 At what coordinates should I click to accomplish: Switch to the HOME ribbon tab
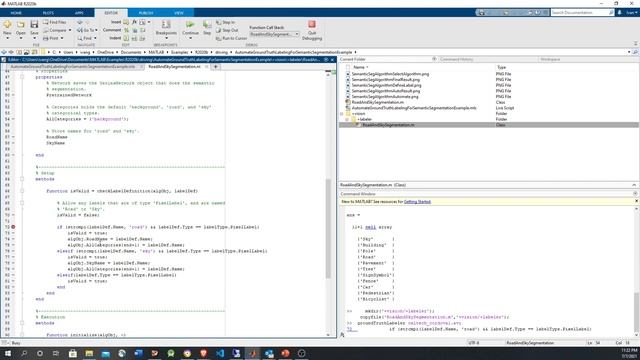coord(16,13)
